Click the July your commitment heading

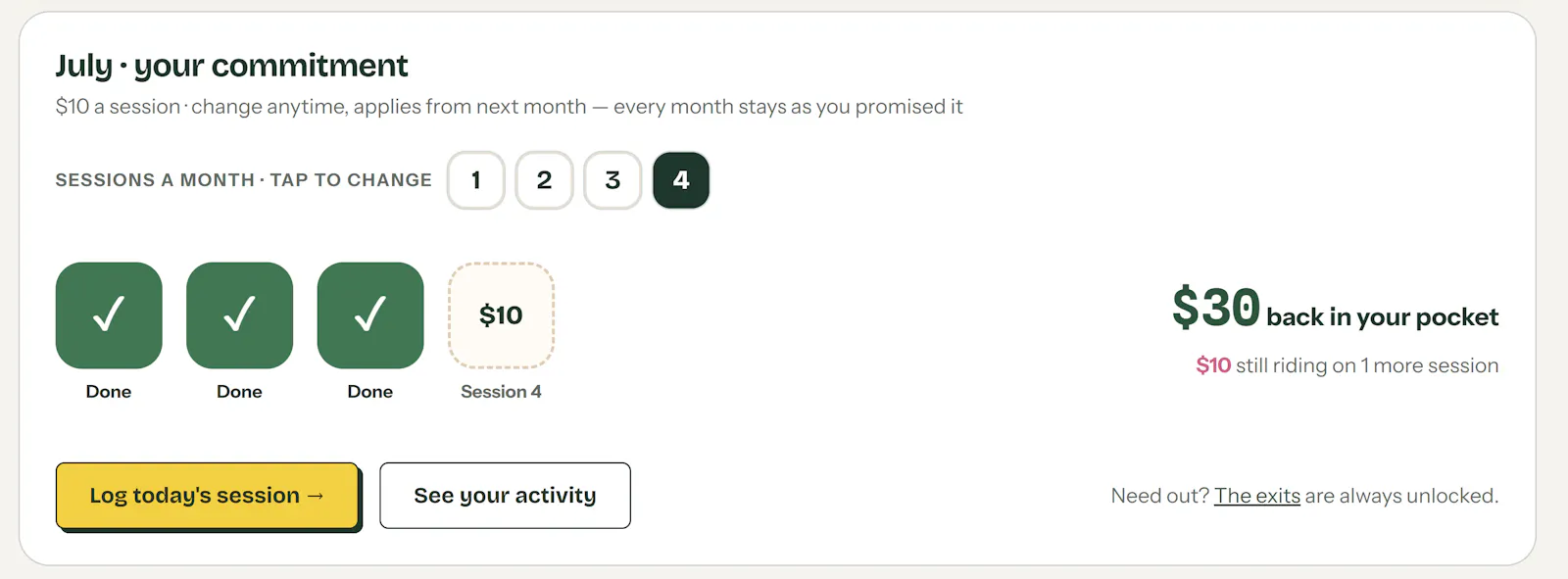click(x=231, y=66)
